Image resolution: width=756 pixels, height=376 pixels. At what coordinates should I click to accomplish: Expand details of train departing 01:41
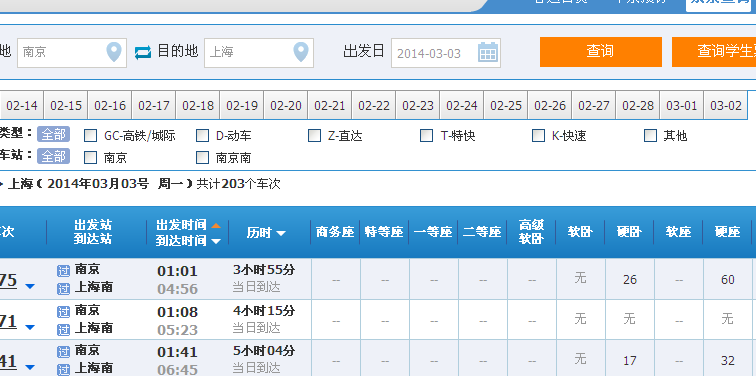(30, 367)
